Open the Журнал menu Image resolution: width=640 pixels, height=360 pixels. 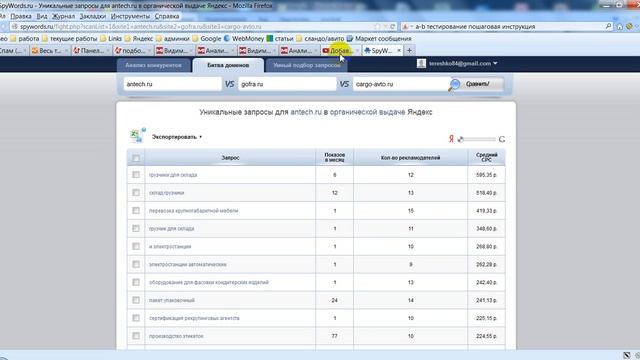(63, 16)
